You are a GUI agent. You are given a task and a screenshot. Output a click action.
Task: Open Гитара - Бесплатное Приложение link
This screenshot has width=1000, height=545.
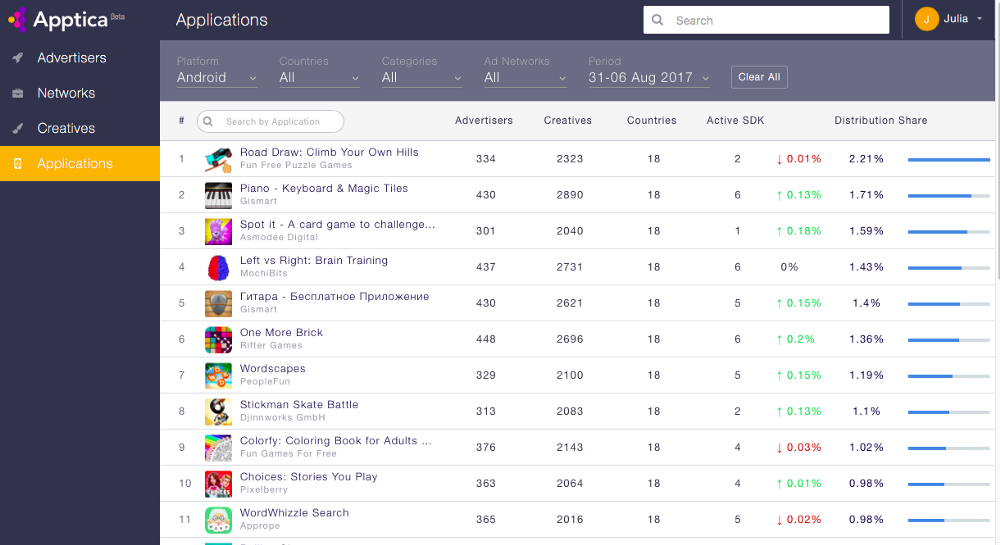(335, 296)
